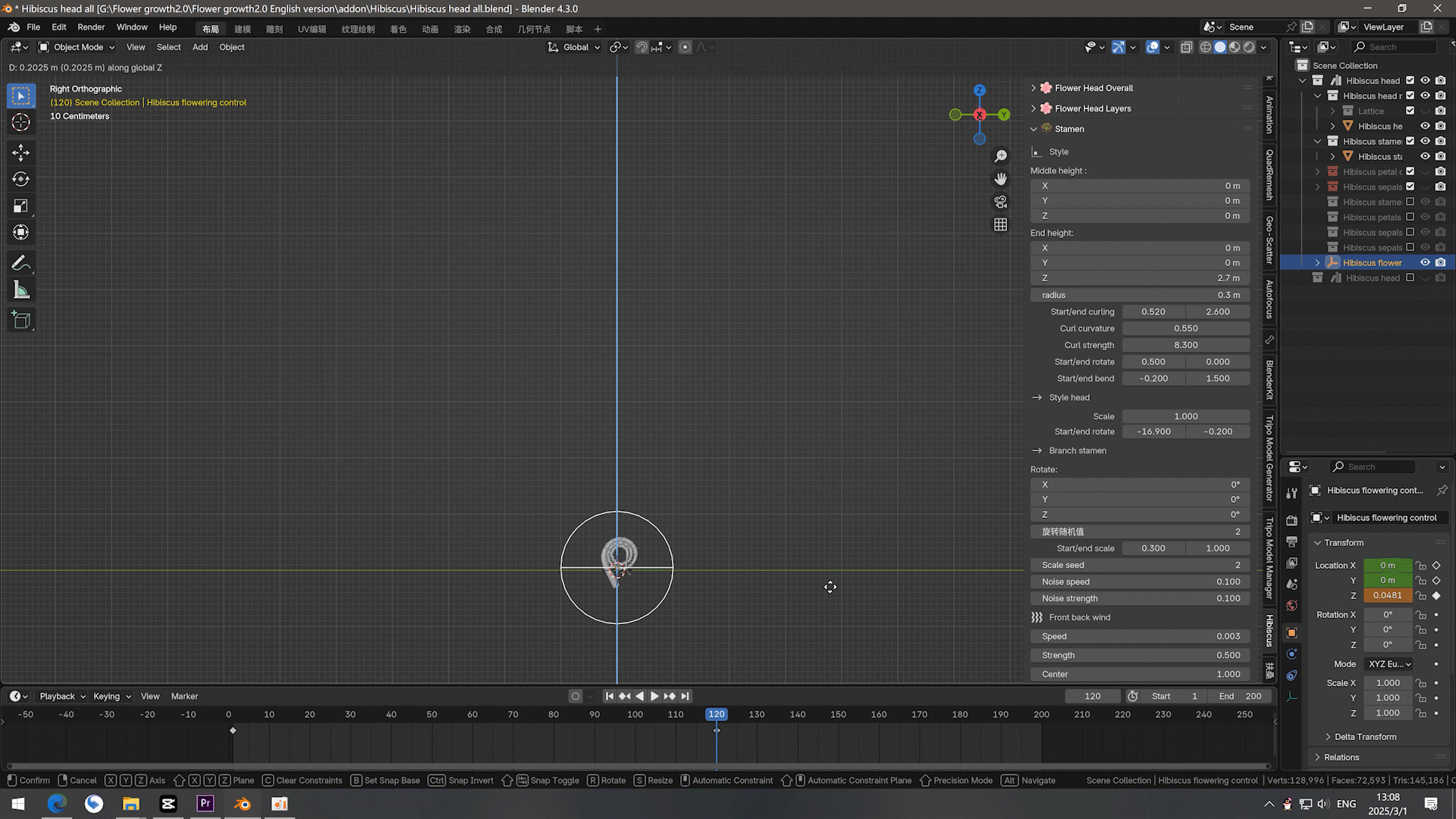Toggle Location Z lock icon
1456x819 pixels.
(x=1421, y=595)
